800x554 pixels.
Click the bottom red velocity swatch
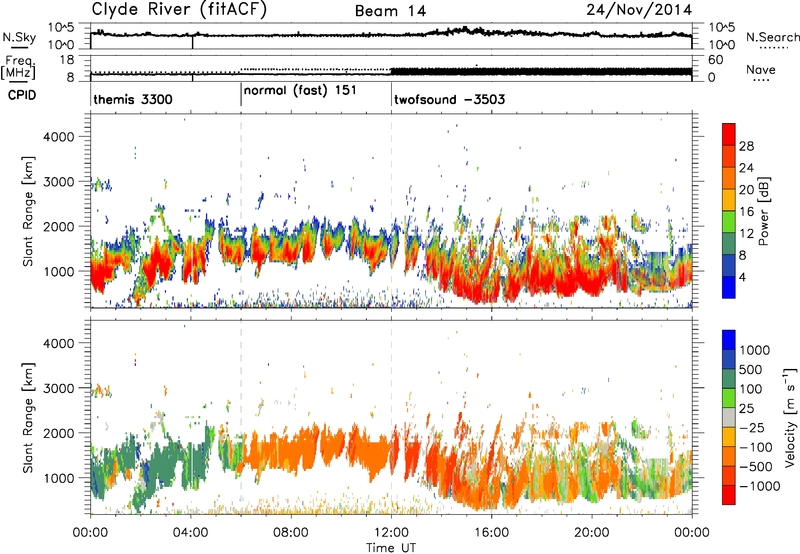click(729, 495)
